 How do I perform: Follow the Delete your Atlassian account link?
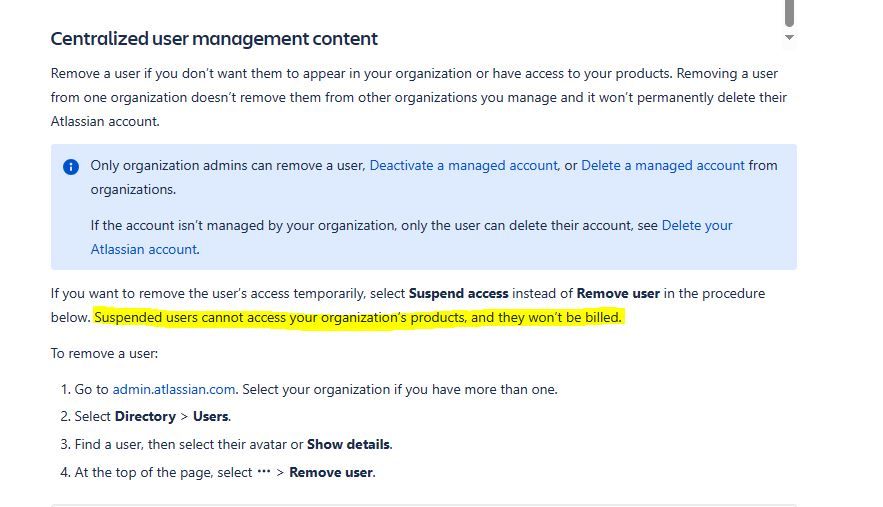(412, 237)
